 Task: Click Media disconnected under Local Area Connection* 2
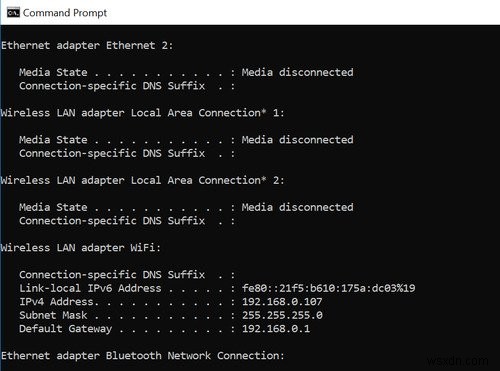coord(298,207)
